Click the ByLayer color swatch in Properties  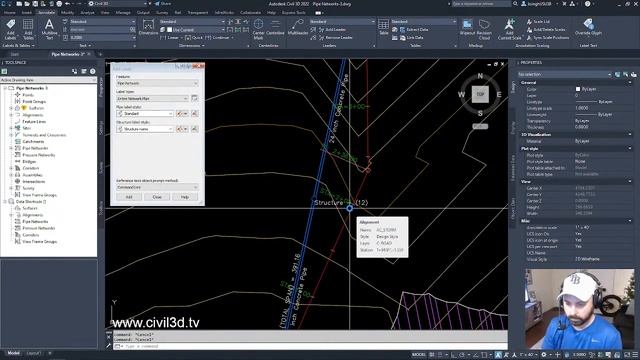point(578,89)
